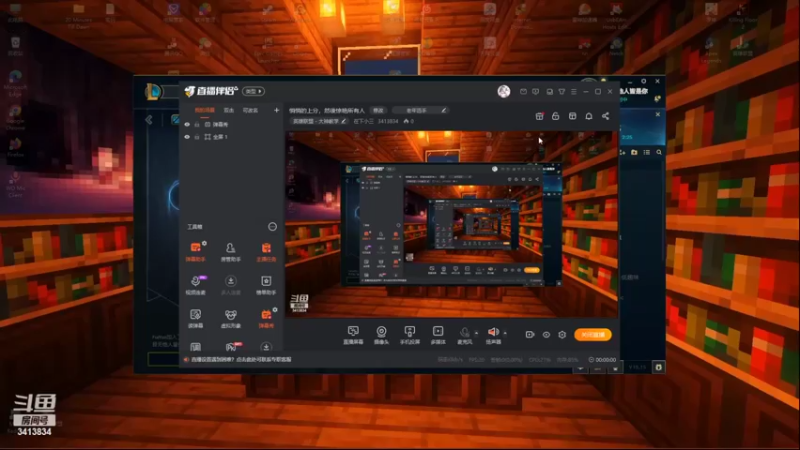Viewport: 800px width, 450px height.
Task: Lock the first source layer
Action: pos(197,124)
